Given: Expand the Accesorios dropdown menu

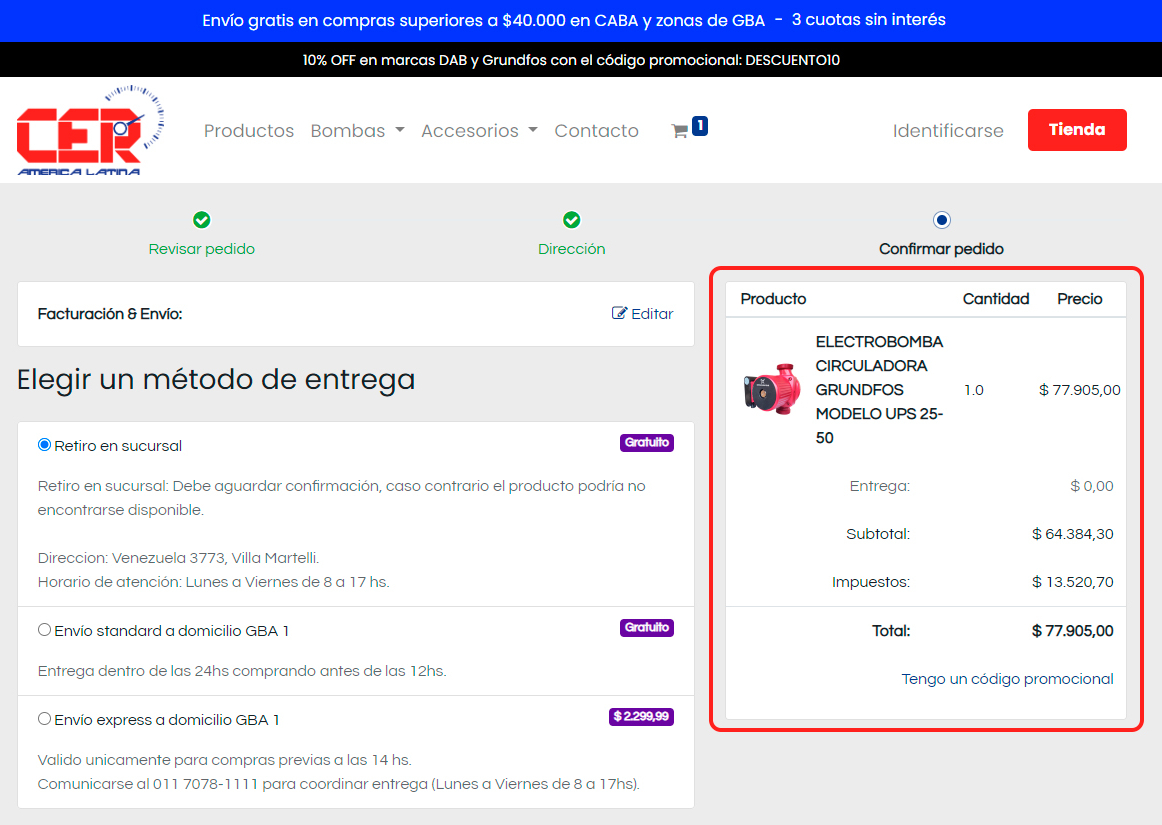Looking at the screenshot, I should point(479,131).
